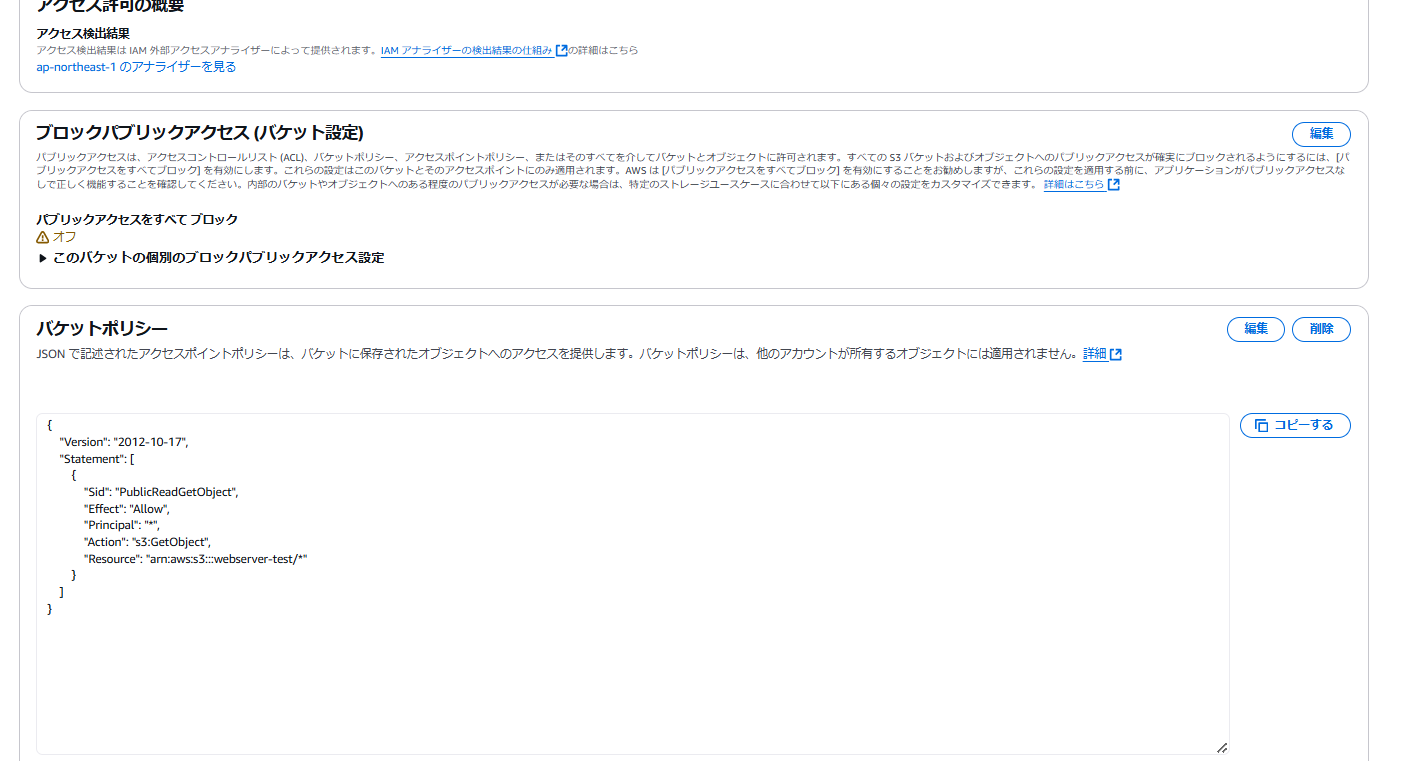Click external link icon beside IAM analyzer link
The width and height of the screenshot is (1409, 761).
pyautogui.click(x=561, y=50)
